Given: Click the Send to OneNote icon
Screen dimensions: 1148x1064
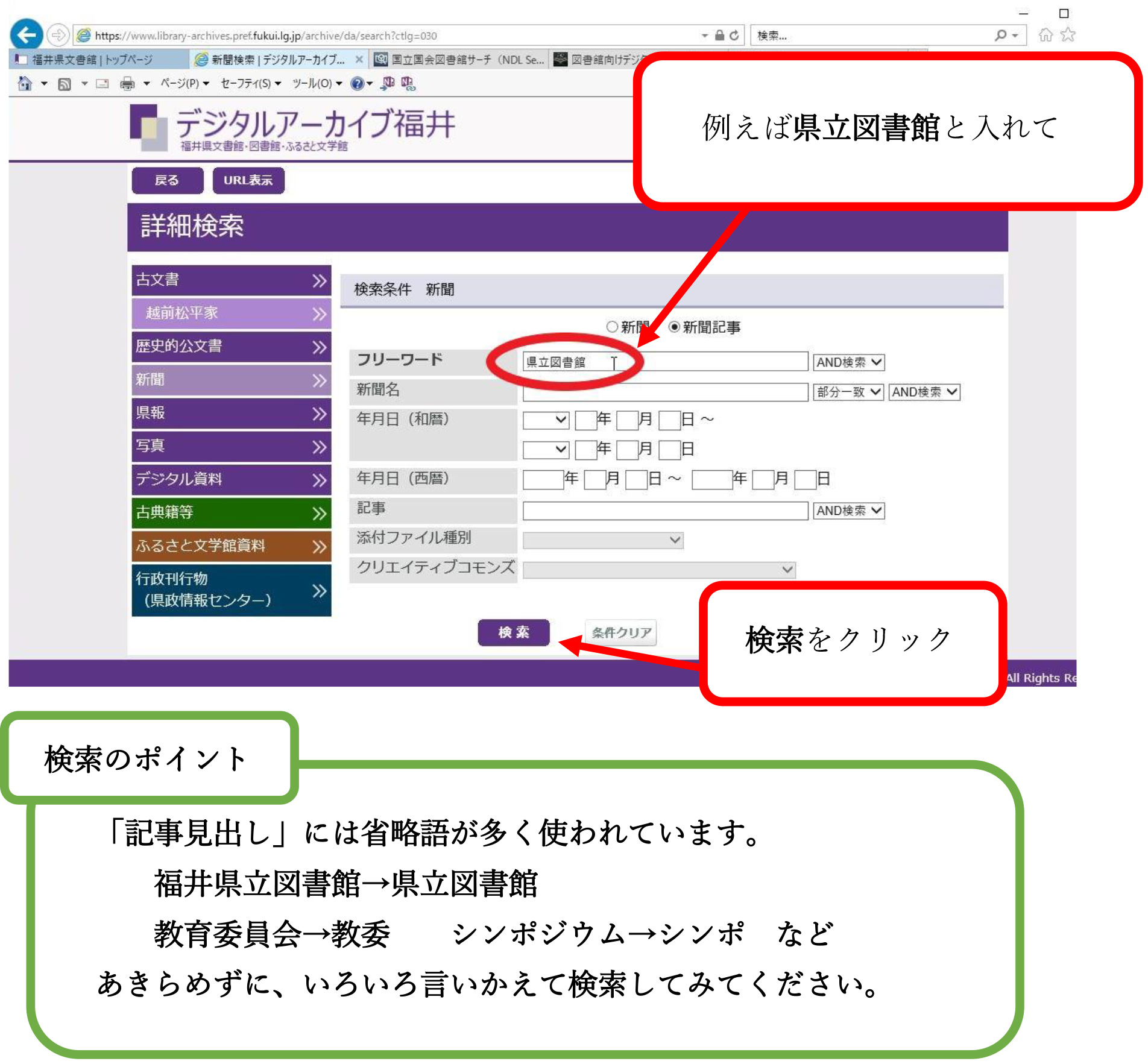Looking at the screenshot, I should point(388,83).
